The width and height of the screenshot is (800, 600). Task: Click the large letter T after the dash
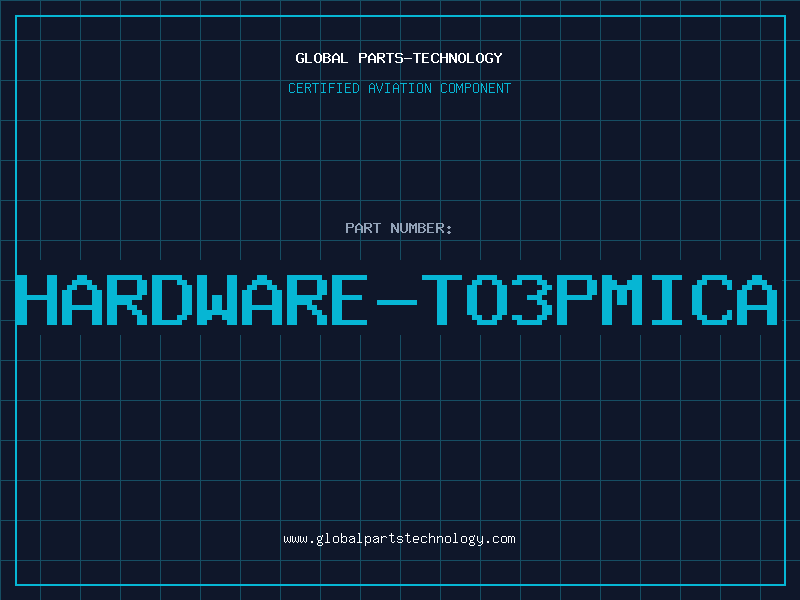442,300
